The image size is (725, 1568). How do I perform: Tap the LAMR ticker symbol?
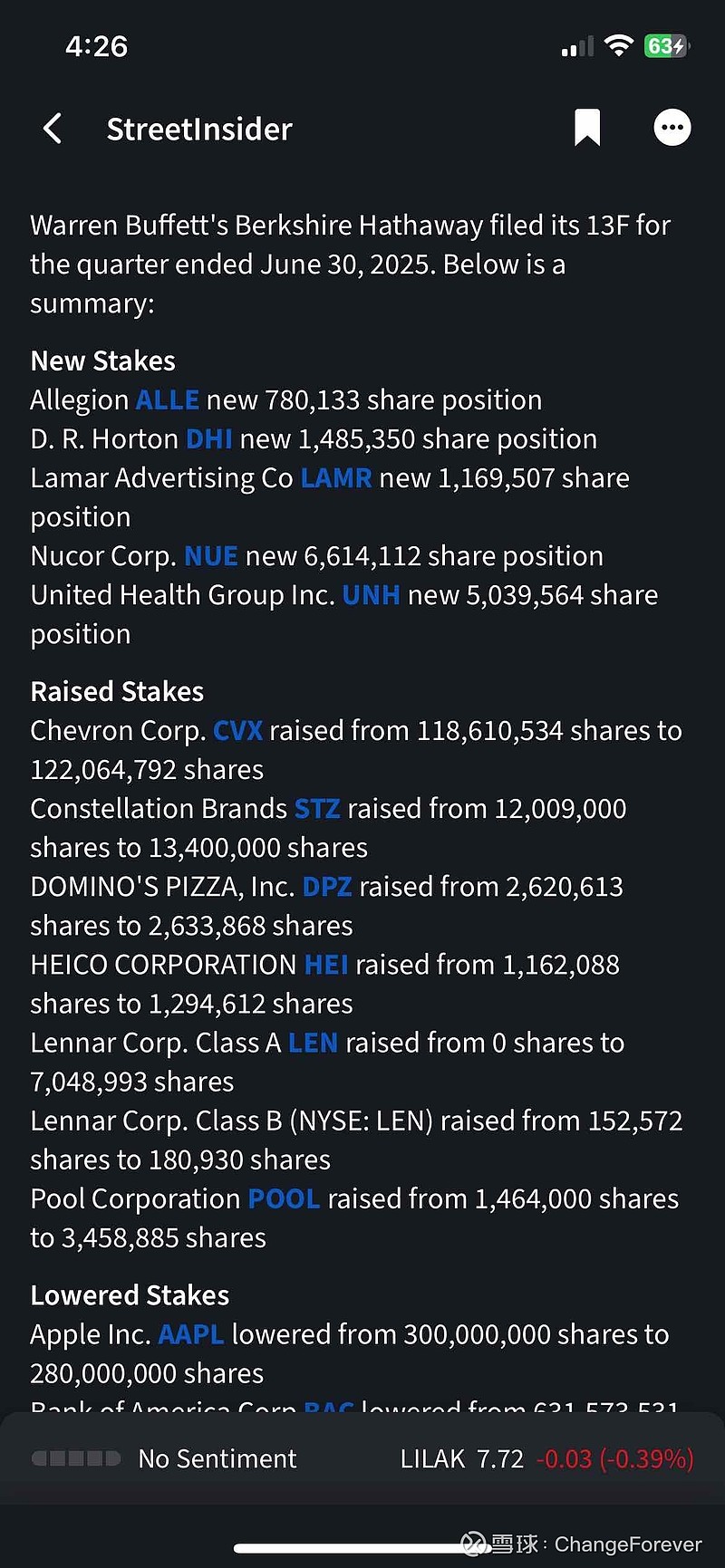tap(335, 477)
